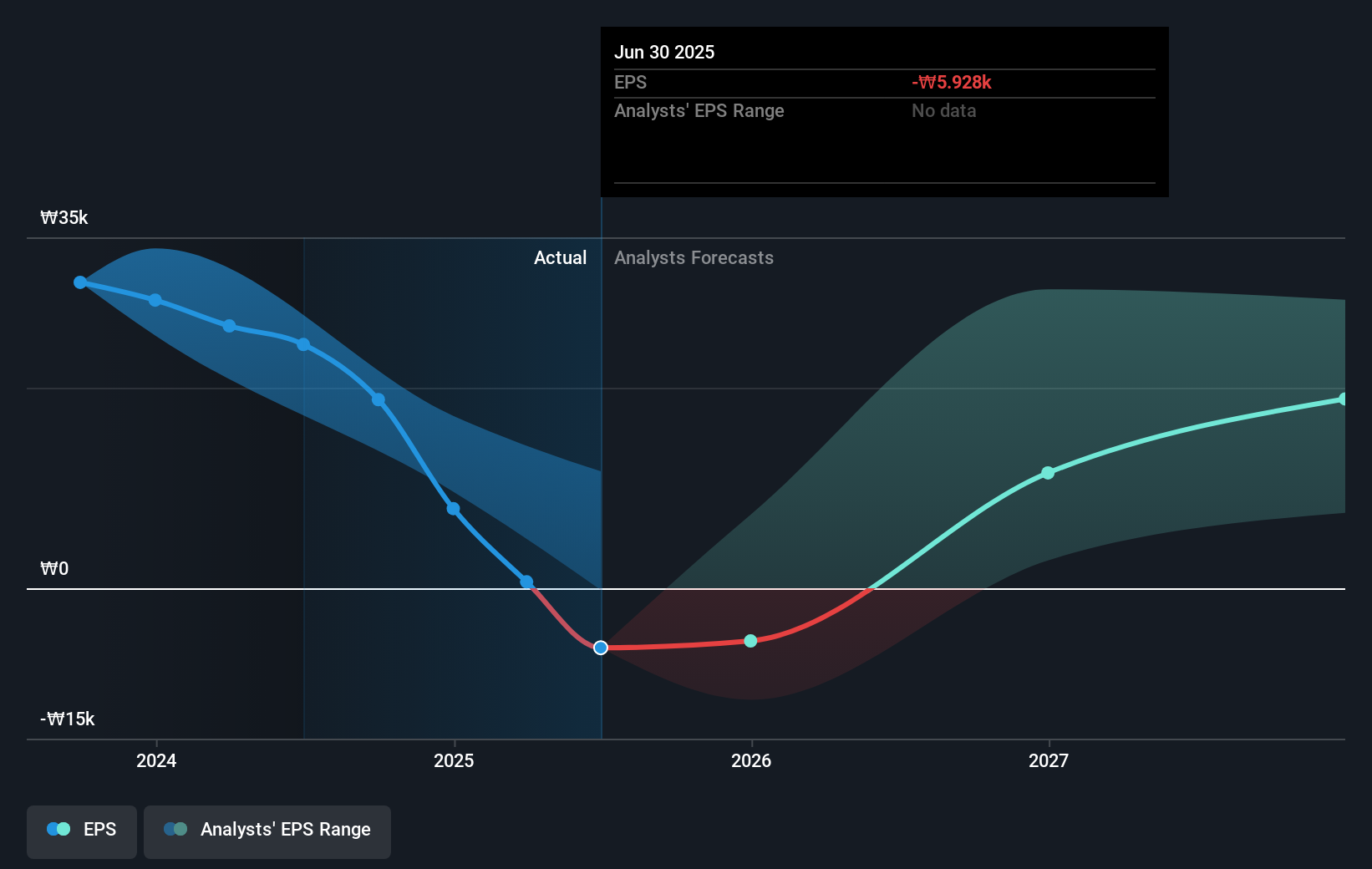Select the teal 2026 forecast data point
Viewport: 1372px width, 869px height.
click(750, 641)
